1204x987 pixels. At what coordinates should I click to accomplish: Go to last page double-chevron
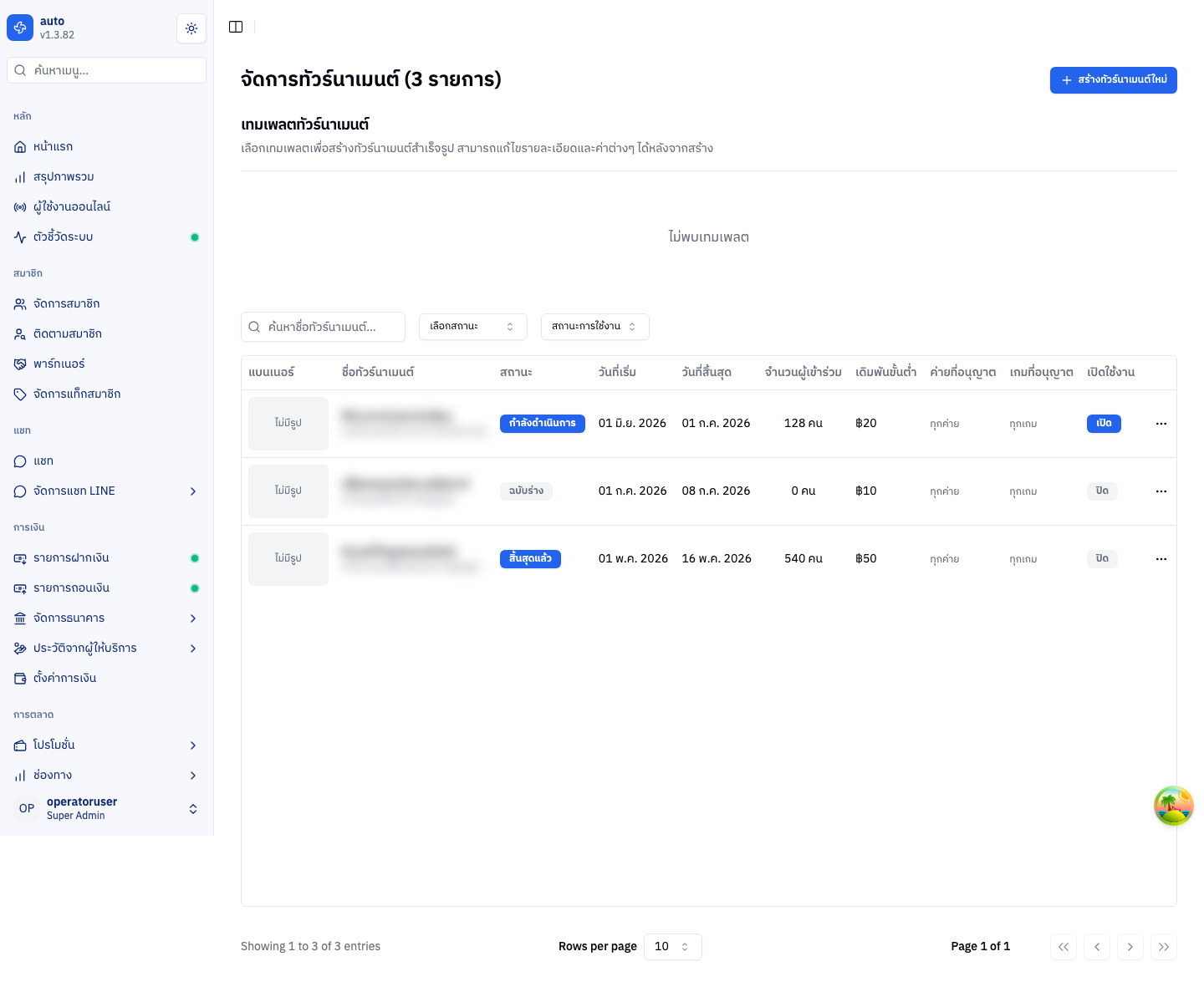[x=1164, y=947]
